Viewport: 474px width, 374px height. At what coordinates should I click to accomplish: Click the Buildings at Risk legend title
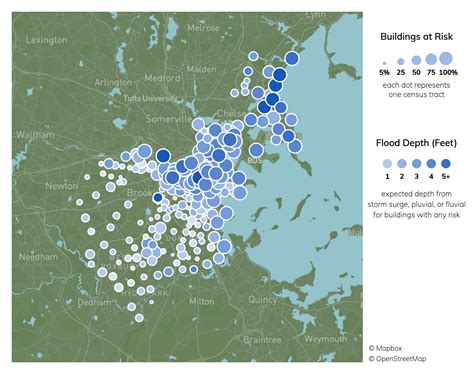pos(416,36)
